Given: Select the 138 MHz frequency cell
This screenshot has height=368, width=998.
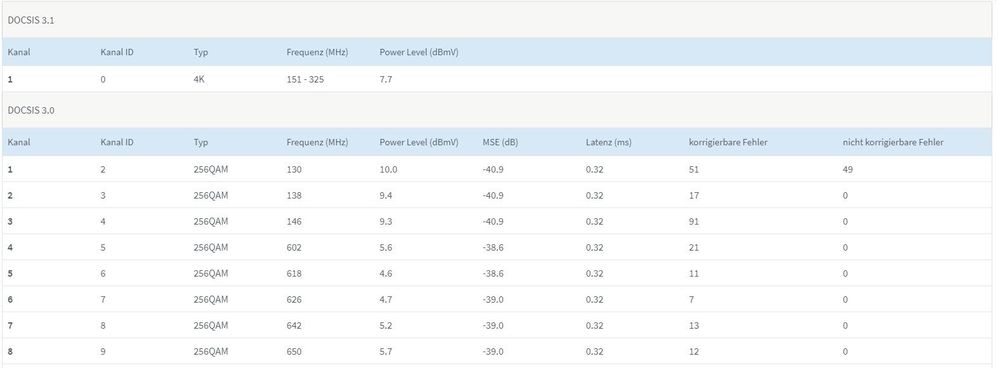Looking at the screenshot, I should (294, 196).
